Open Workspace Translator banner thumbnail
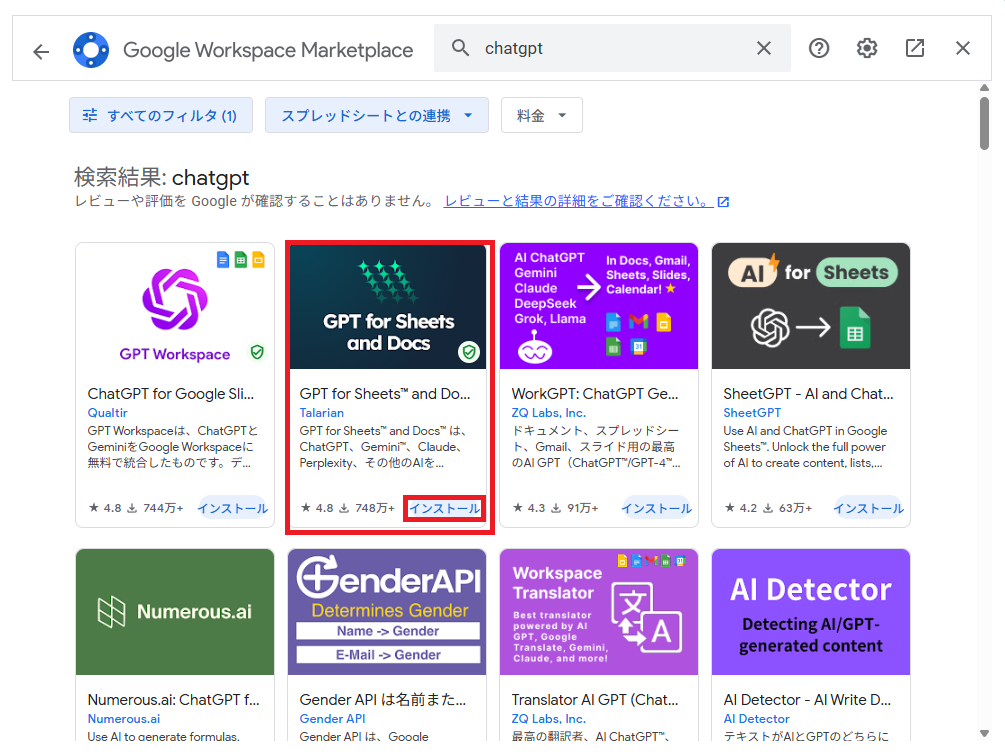 599,612
